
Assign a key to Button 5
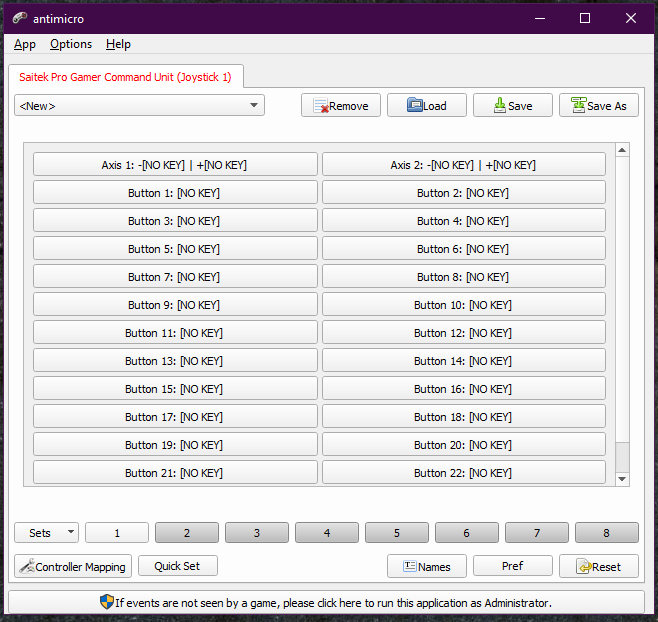click(x=175, y=249)
